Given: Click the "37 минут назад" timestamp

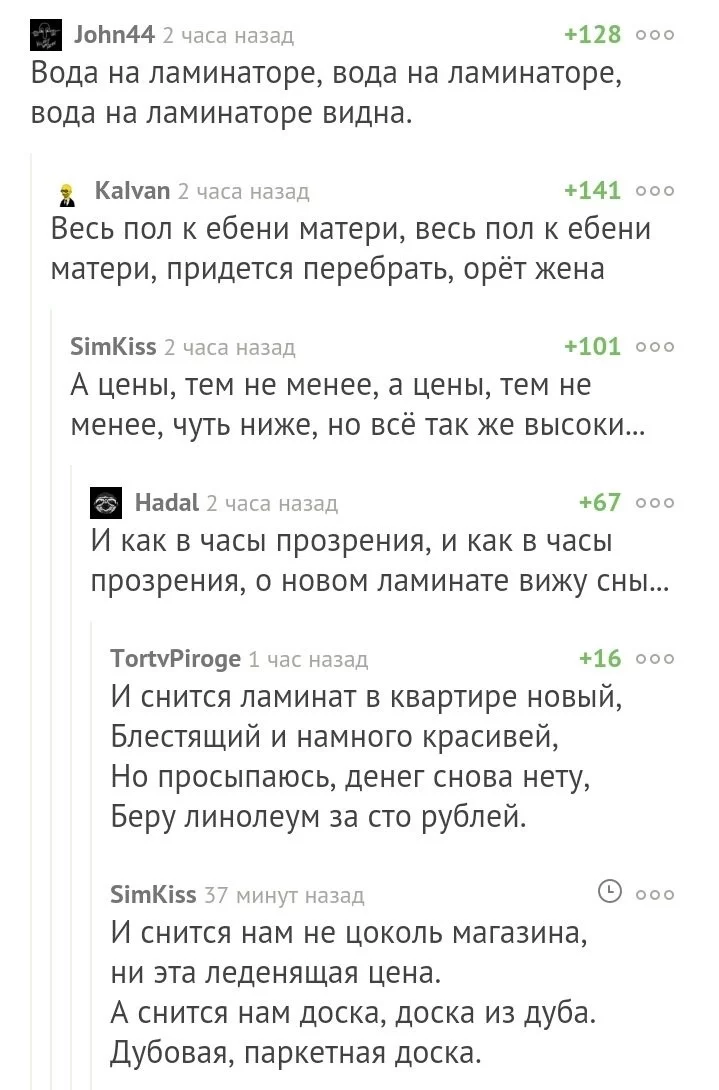Looking at the screenshot, I should tap(284, 895).
